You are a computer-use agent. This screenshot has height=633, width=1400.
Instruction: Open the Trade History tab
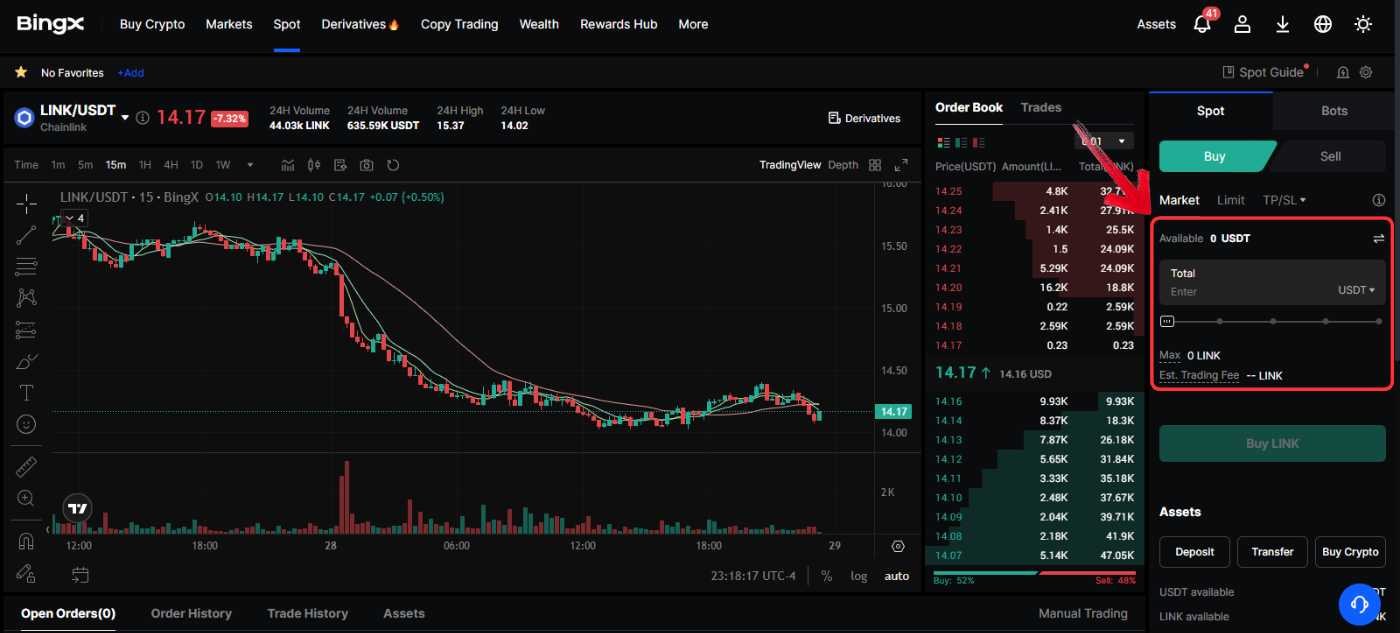point(308,613)
